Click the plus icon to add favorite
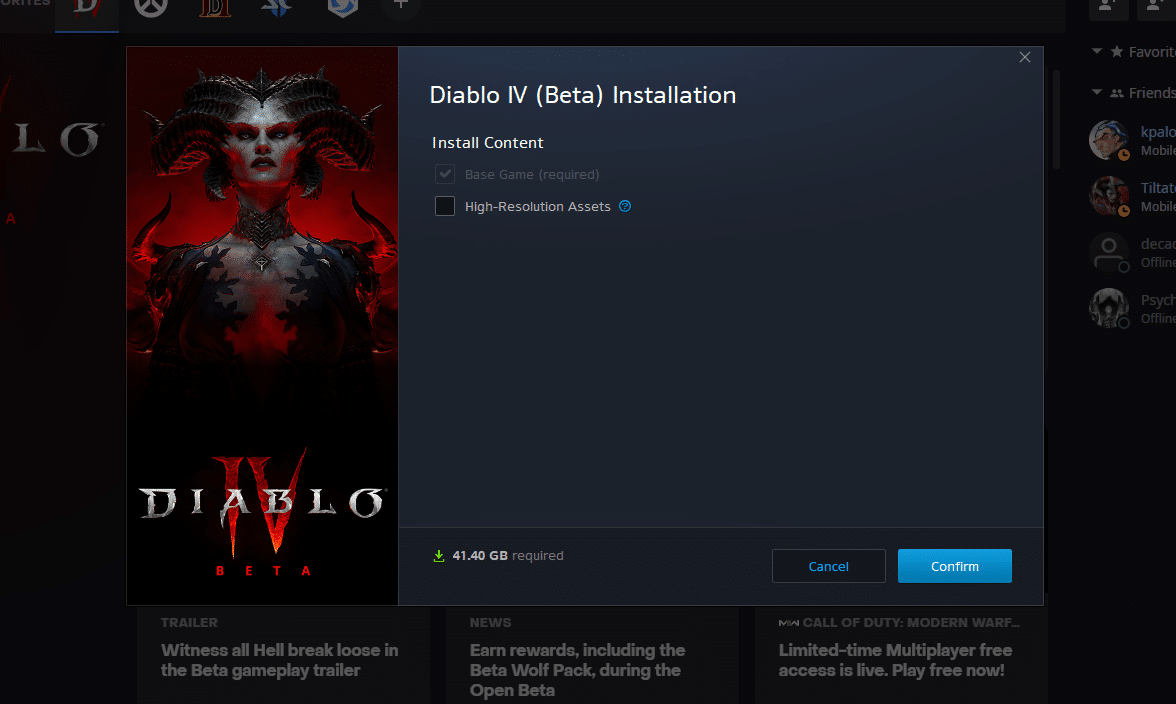 (x=401, y=5)
